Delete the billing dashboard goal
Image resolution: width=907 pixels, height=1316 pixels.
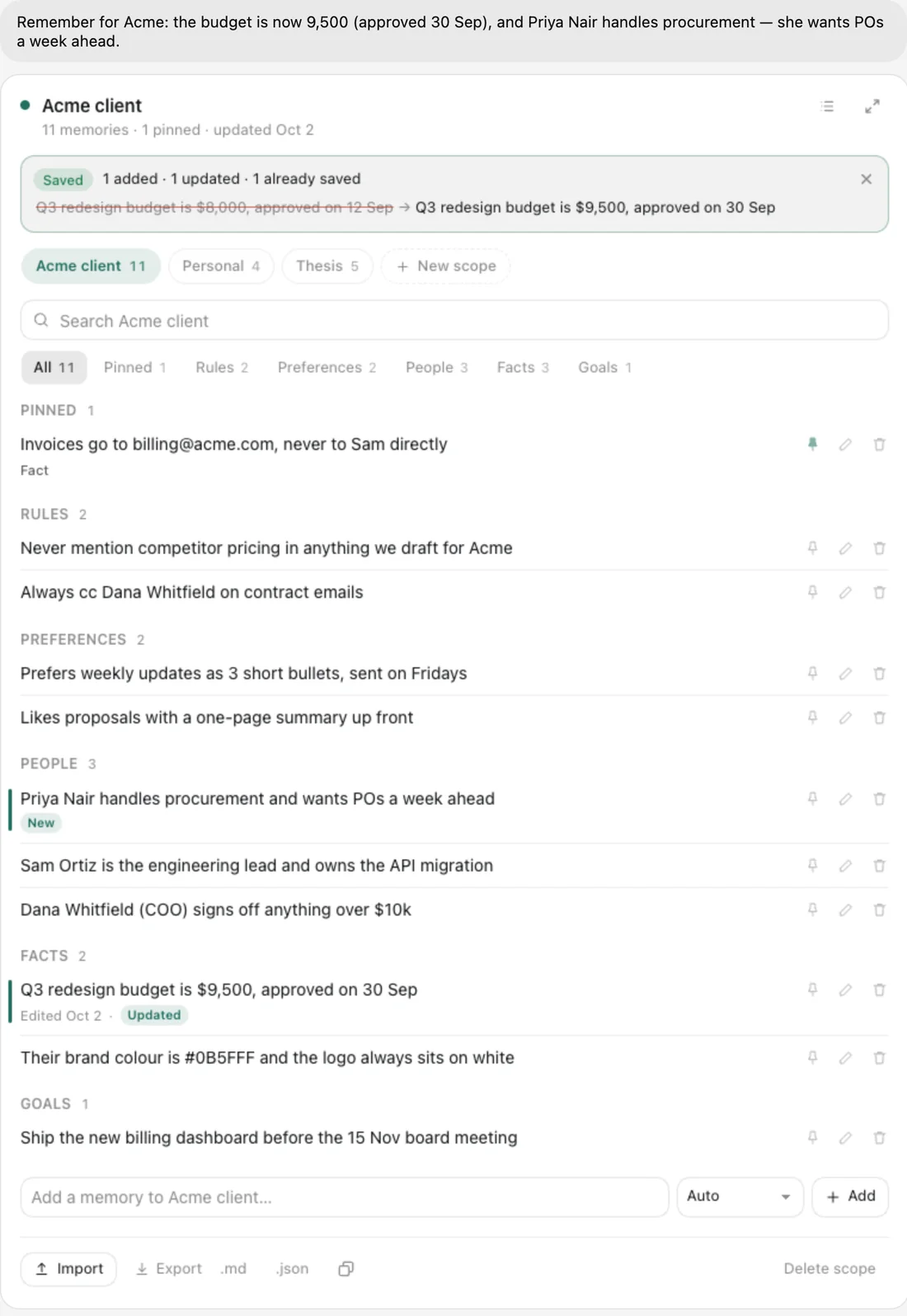[879, 1138]
